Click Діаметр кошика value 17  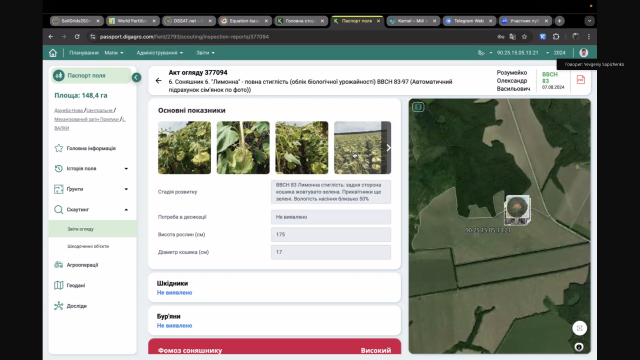331,252
